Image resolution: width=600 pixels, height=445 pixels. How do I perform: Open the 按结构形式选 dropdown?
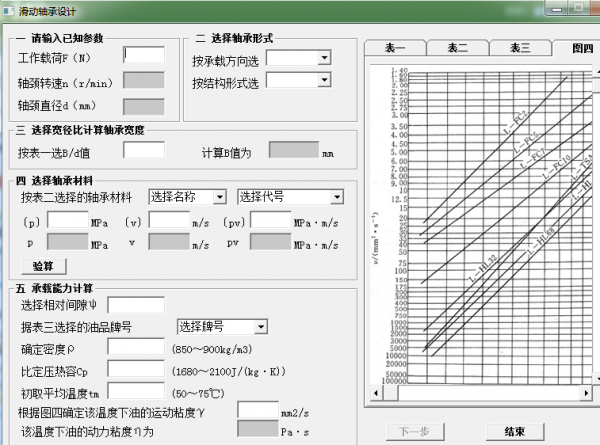point(324,80)
